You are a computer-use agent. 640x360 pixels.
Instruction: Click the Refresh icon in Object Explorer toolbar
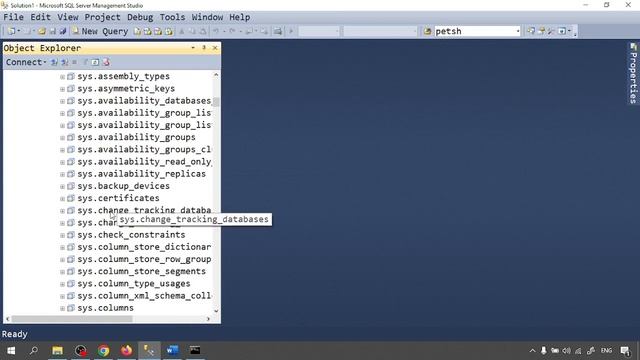click(x=95, y=62)
